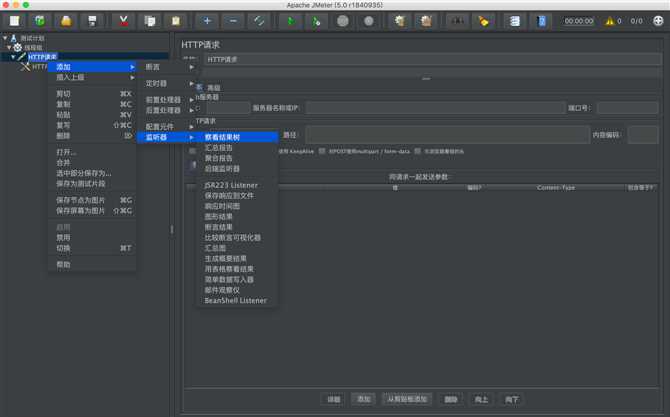Choose BeanShell Listener from submenu
The height and width of the screenshot is (417, 670).
pos(237,300)
